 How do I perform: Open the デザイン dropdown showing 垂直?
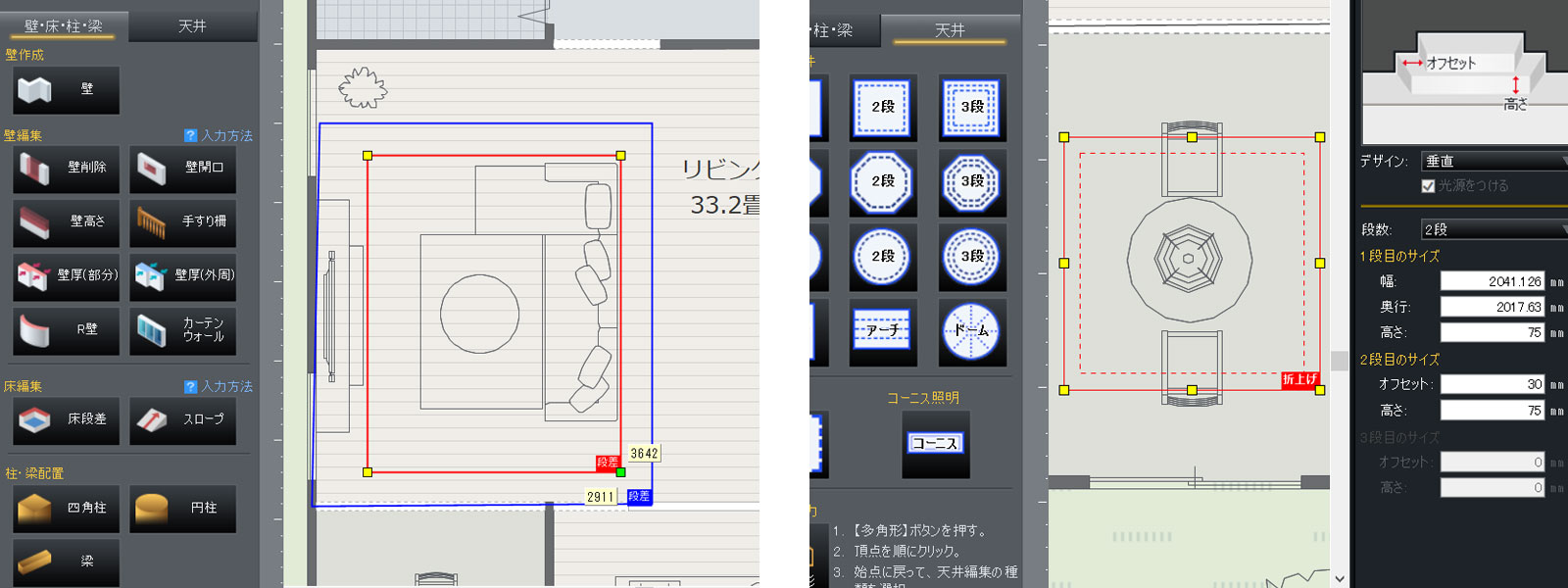click(x=1494, y=161)
